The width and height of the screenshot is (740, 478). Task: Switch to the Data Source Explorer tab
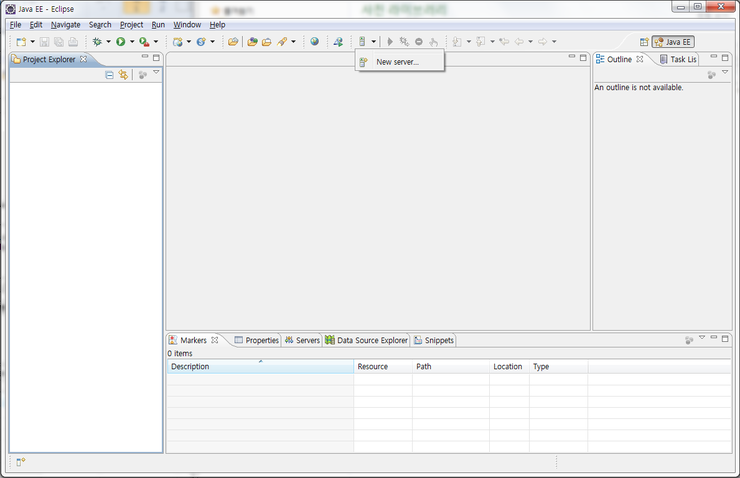pyautogui.click(x=366, y=340)
